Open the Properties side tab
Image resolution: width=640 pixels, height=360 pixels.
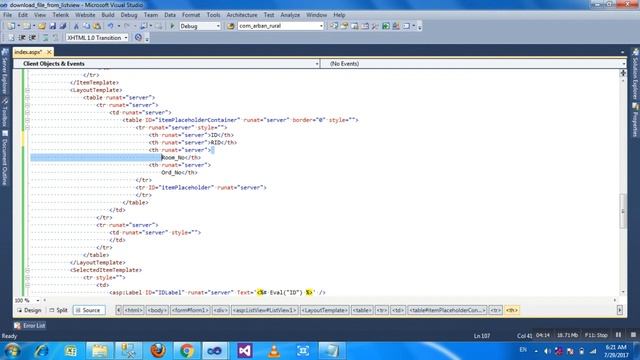(635, 121)
